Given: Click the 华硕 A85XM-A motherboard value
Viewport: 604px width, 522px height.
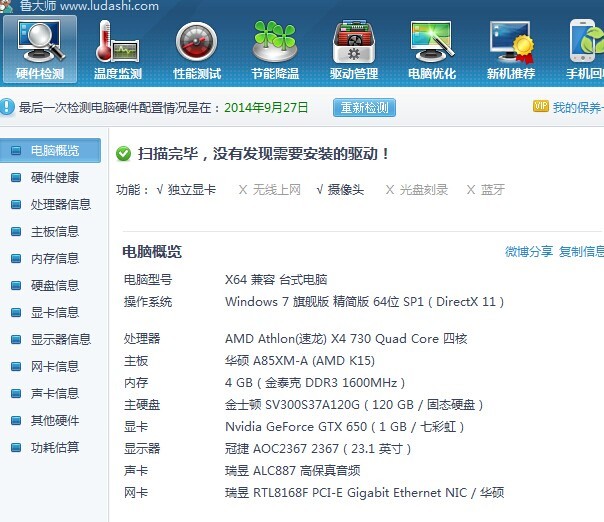Looking at the screenshot, I should pos(300,361).
